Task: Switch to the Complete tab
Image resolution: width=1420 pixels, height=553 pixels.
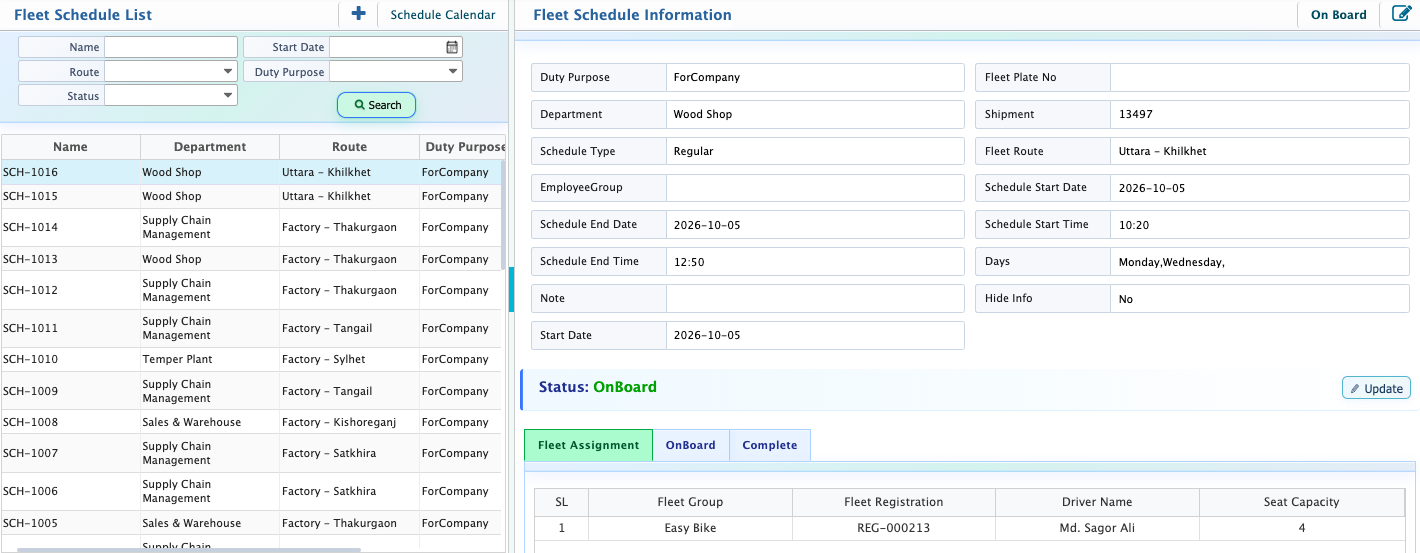Action: [770, 445]
